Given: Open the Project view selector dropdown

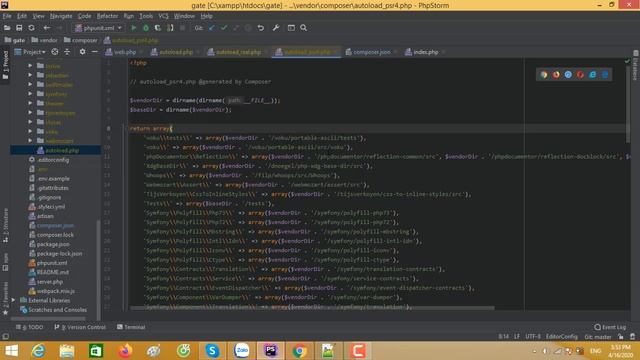Looking at the screenshot, I should click(x=30, y=52).
